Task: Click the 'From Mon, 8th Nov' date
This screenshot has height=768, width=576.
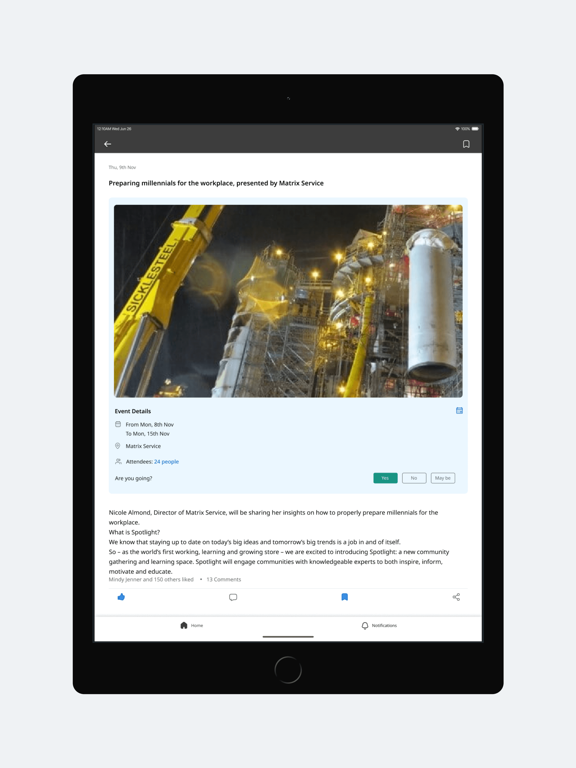Action: (149, 425)
